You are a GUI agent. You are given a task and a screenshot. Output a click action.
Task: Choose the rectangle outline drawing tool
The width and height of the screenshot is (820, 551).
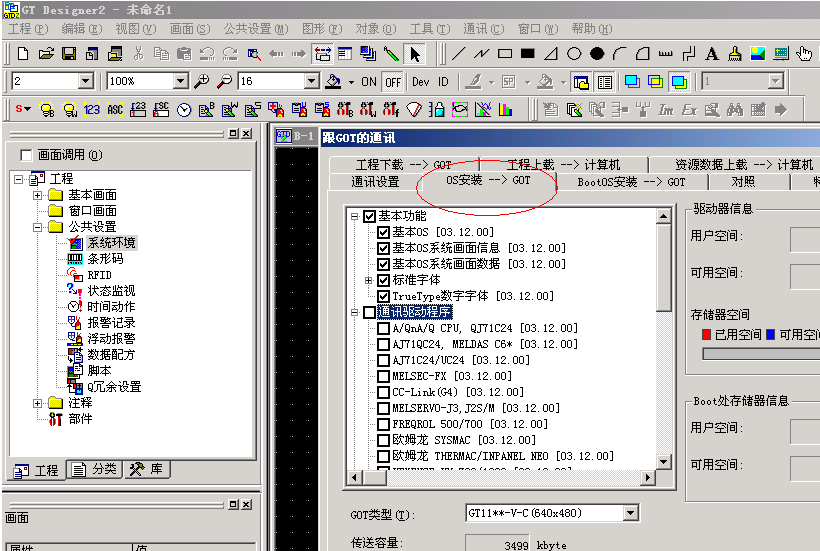click(x=505, y=54)
